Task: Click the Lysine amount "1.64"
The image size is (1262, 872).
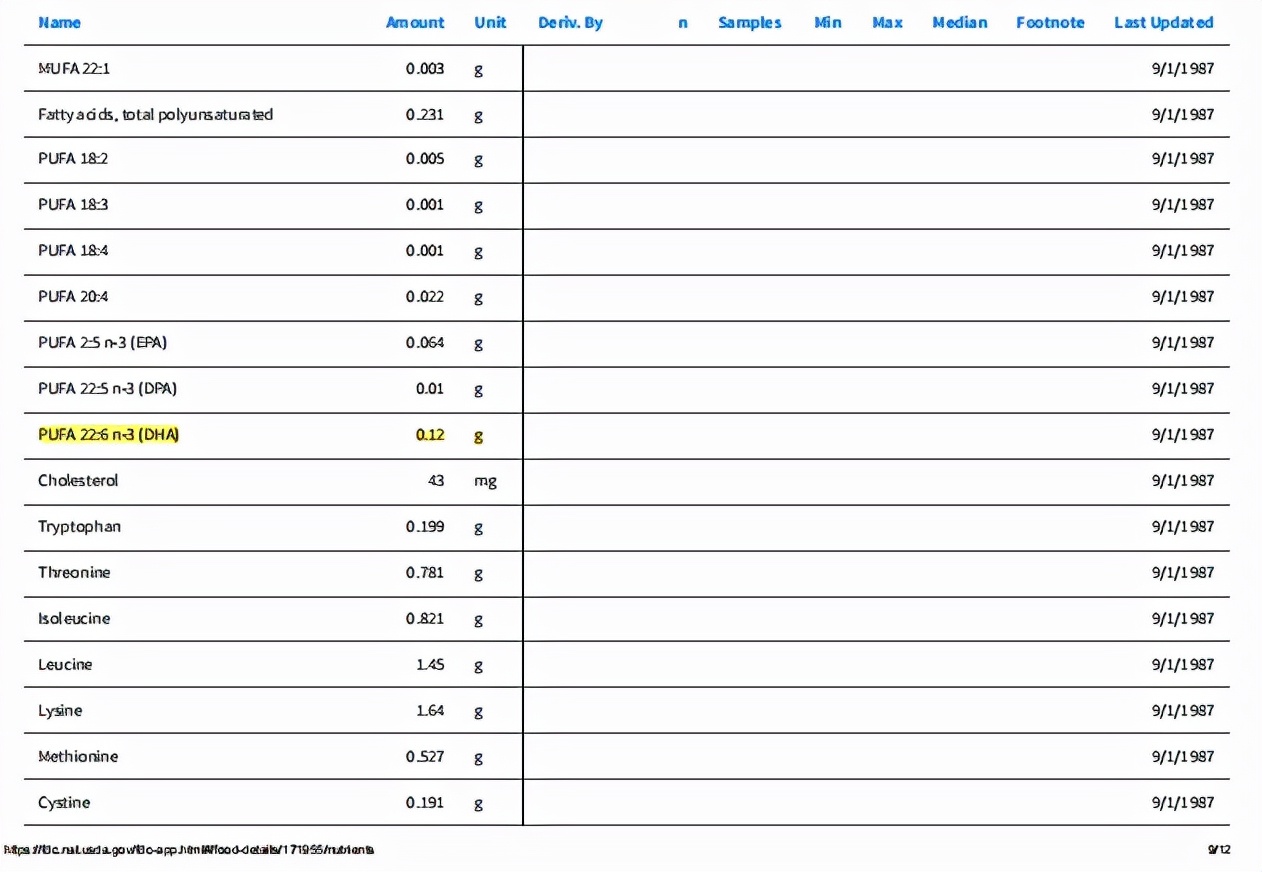Action: 430,710
